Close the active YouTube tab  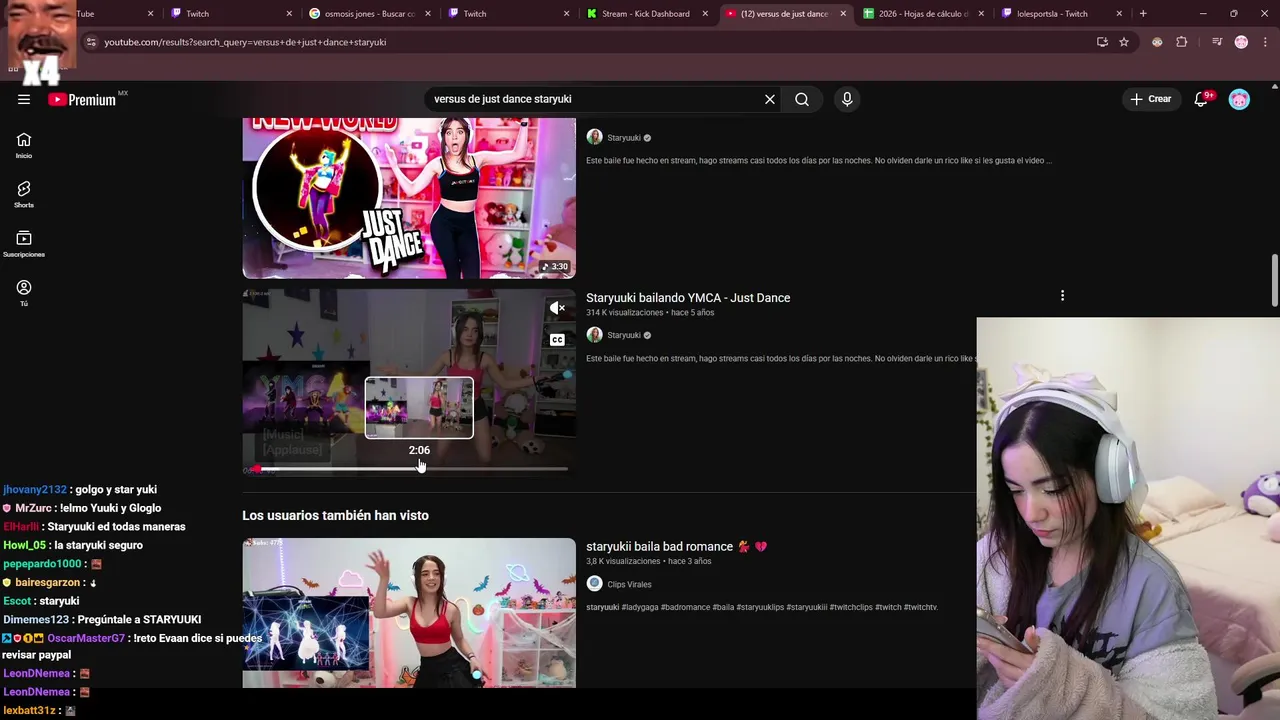coord(843,14)
